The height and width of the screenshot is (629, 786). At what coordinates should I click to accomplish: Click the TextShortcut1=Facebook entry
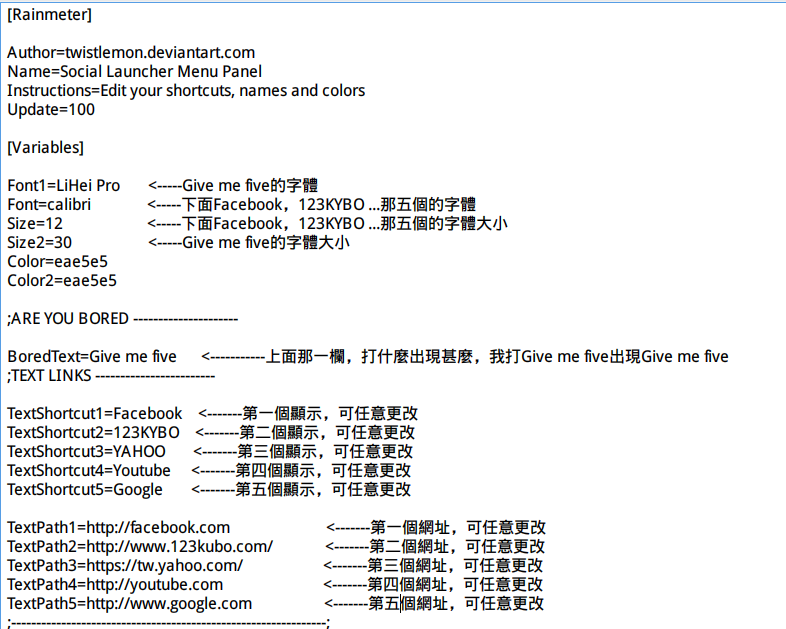click(x=95, y=414)
